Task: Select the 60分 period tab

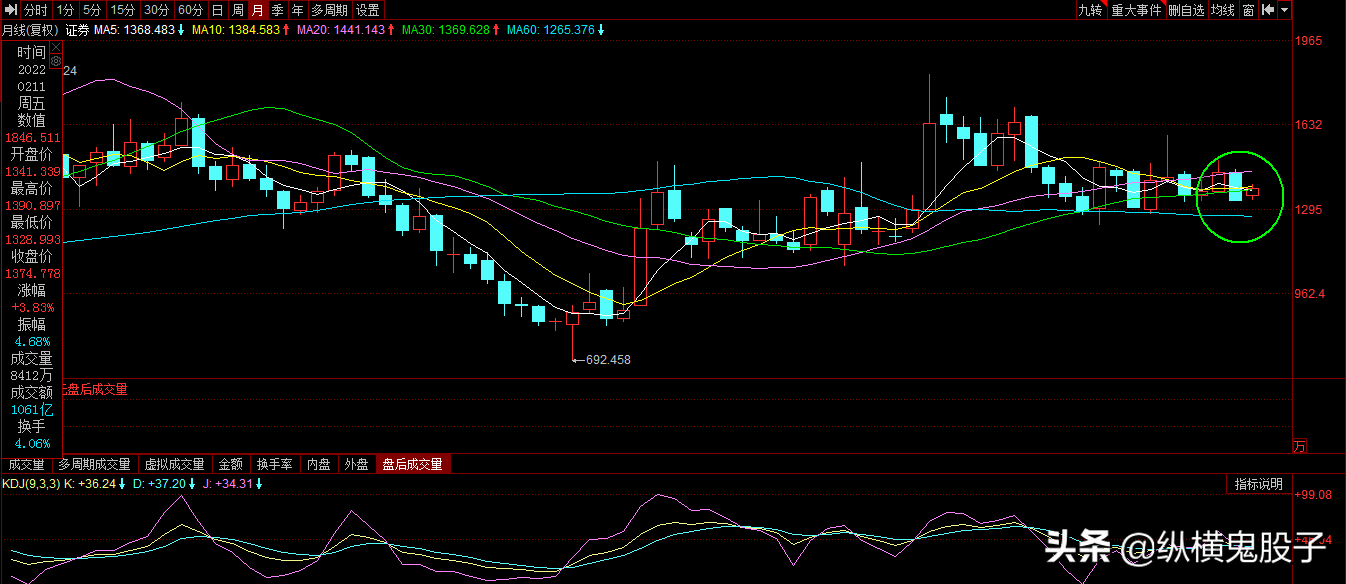Action: pos(190,10)
